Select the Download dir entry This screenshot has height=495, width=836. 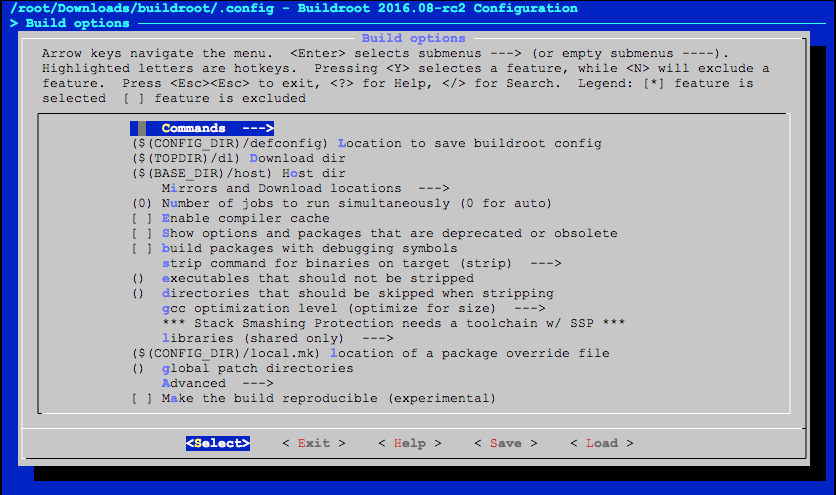238,158
